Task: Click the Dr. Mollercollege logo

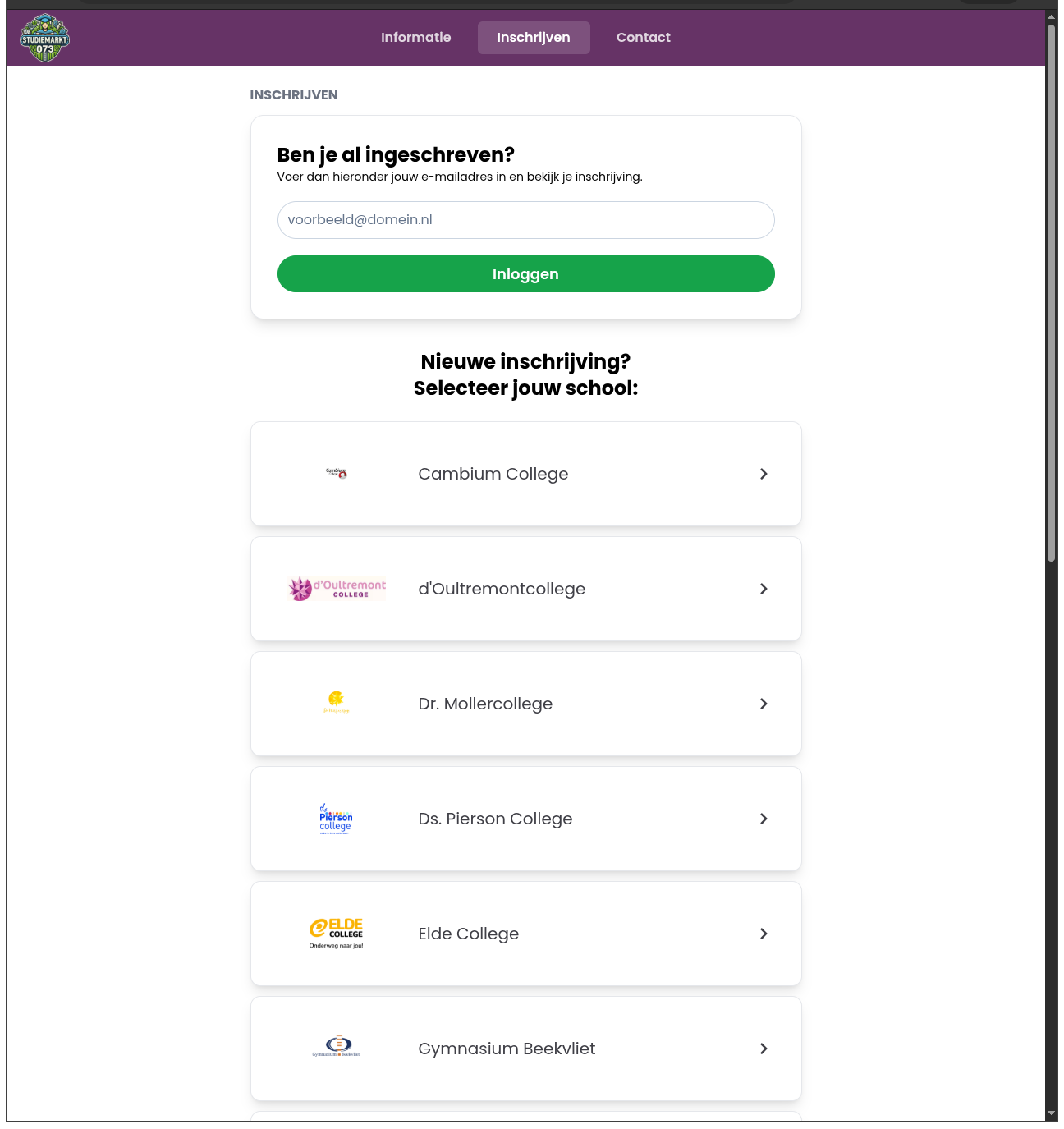Action: (335, 704)
